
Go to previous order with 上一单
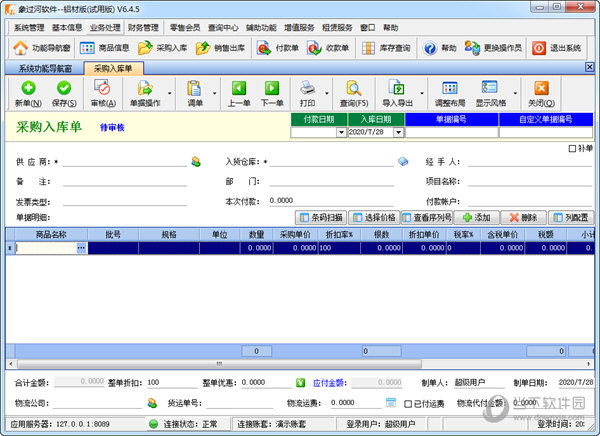239,94
